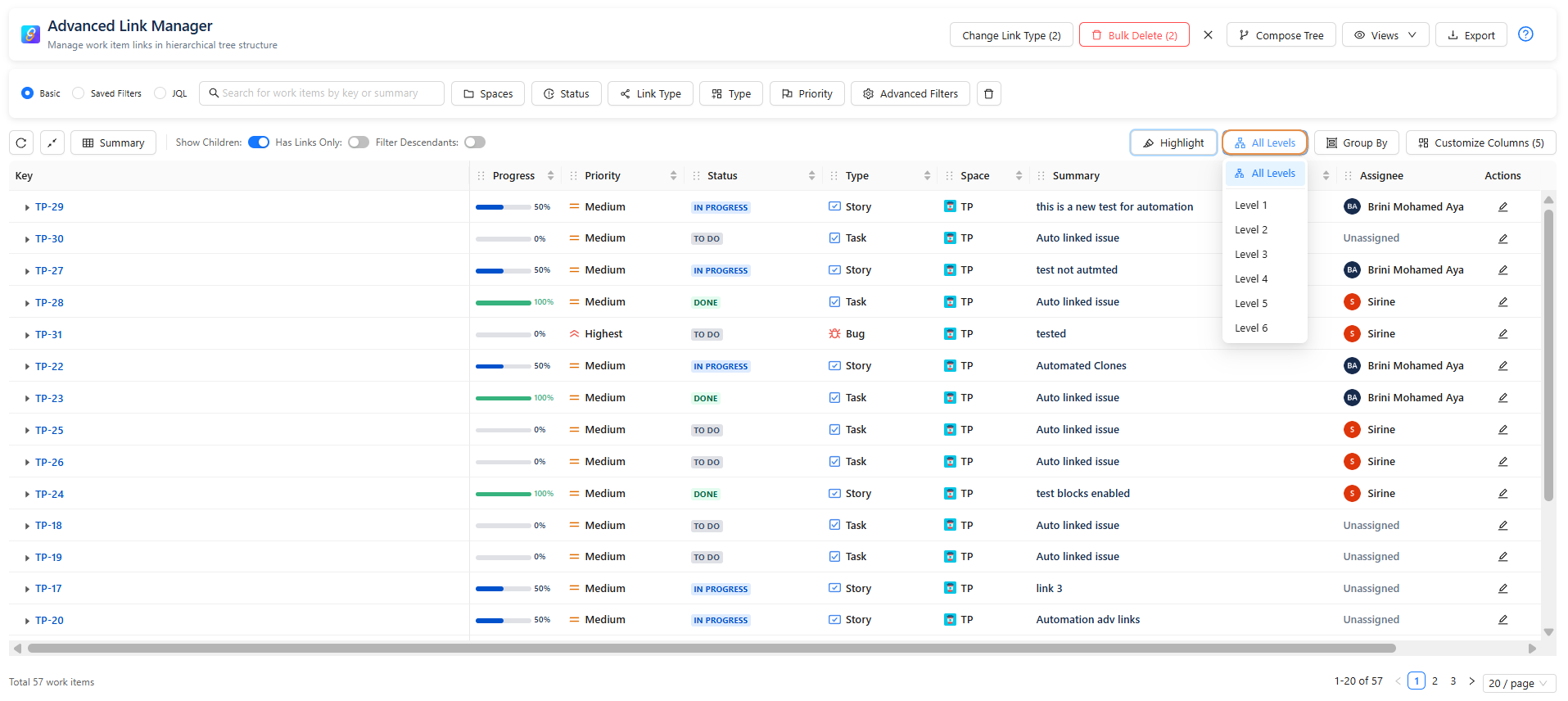Open the 20 / page size dropdown
This screenshot has height=701, width=1568.
1518,683
